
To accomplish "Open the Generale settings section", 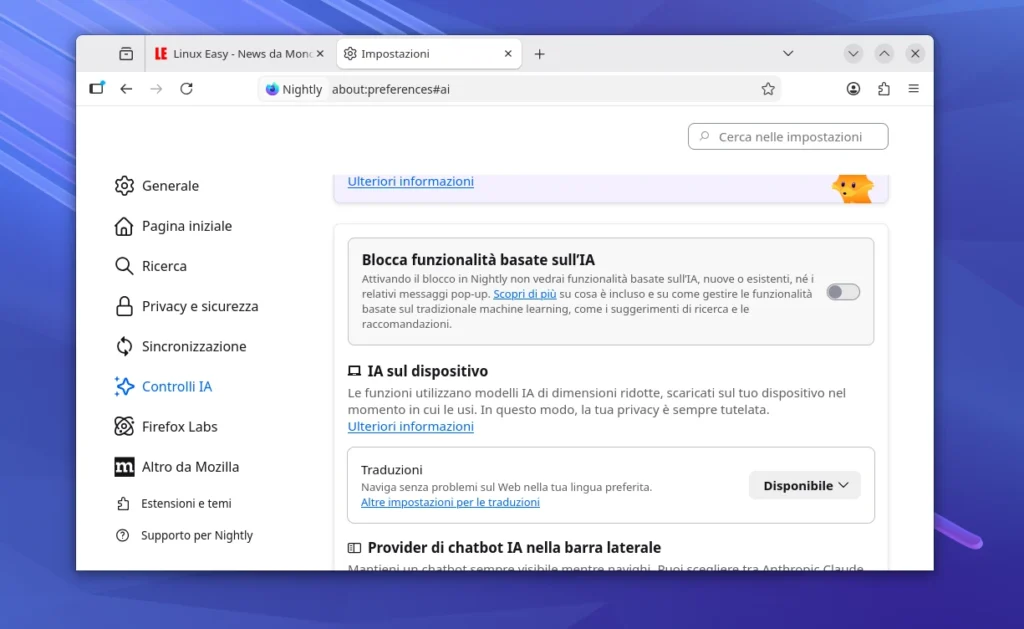I will tap(168, 185).
